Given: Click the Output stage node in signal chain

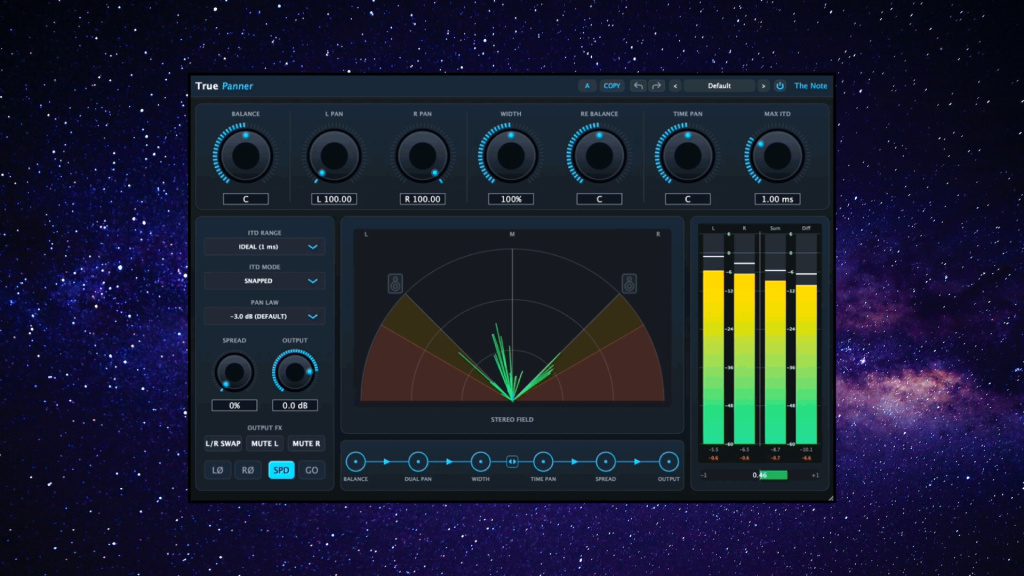Looking at the screenshot, I should point(668,462).
